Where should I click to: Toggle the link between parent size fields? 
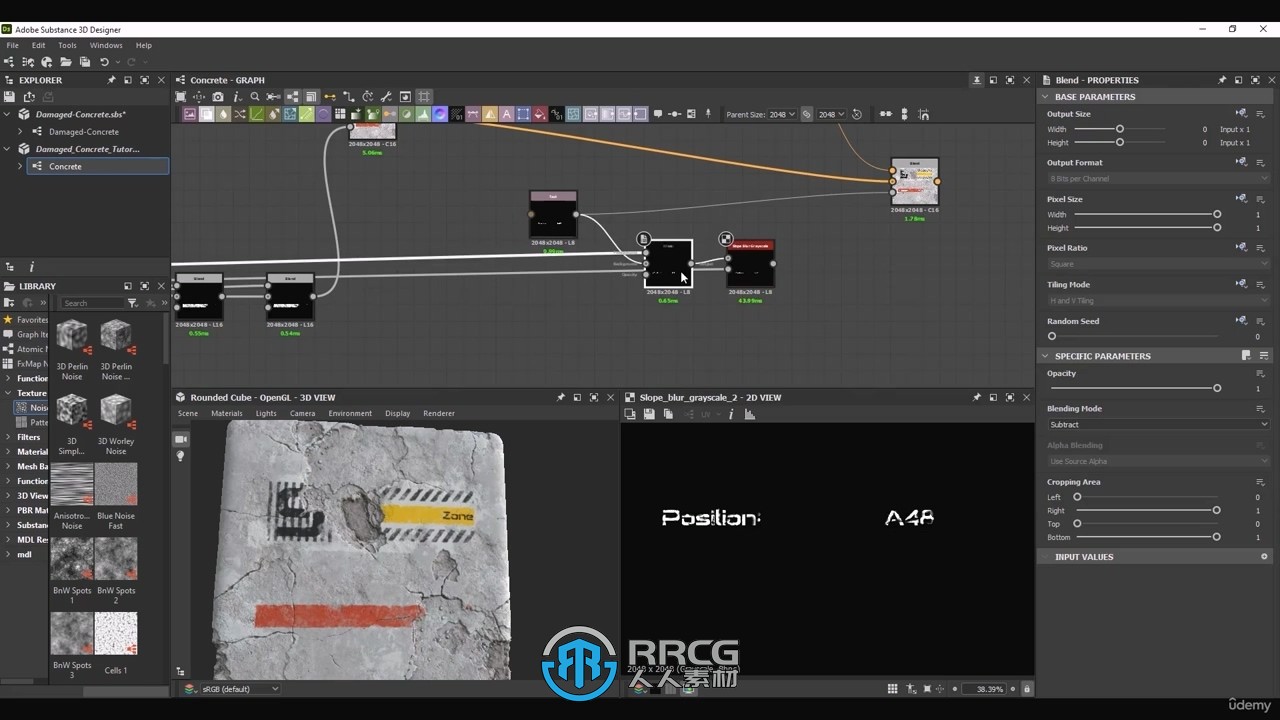coord(807,114)
